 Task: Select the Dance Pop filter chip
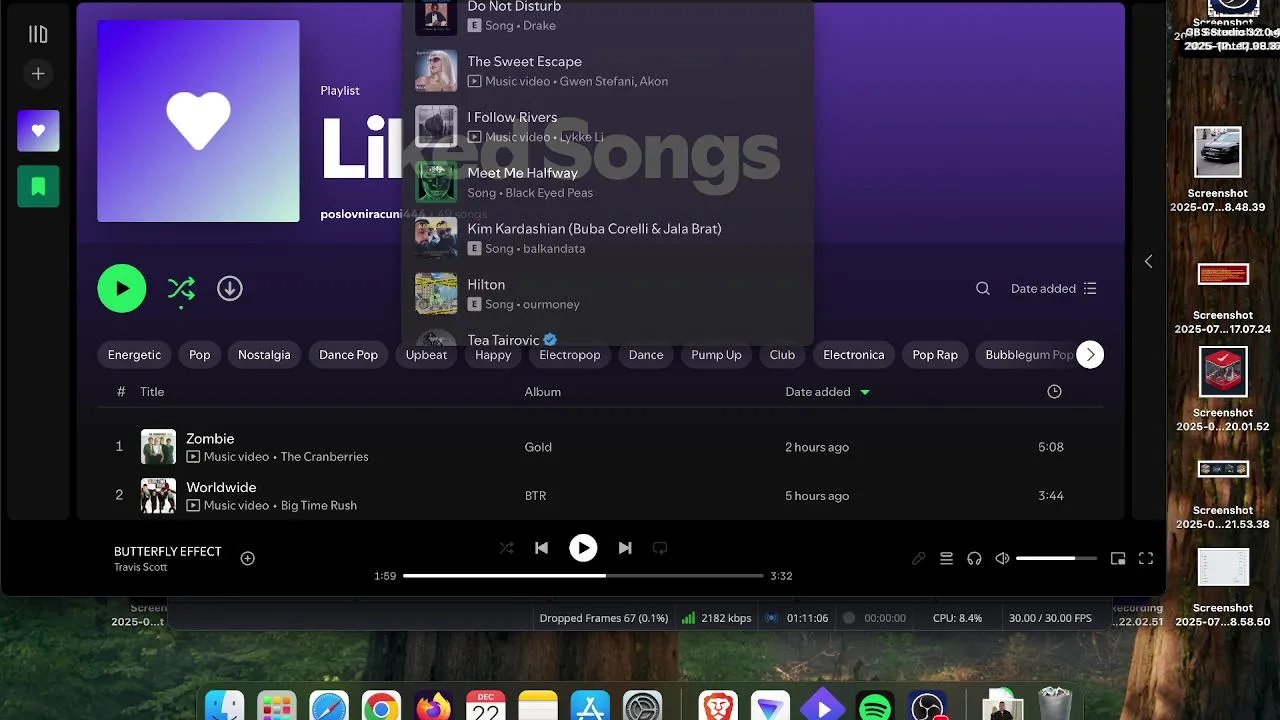tap(348, 355)
